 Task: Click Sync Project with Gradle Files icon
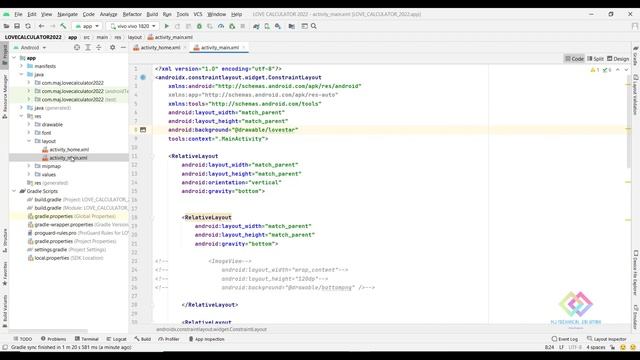click(256, 26)
